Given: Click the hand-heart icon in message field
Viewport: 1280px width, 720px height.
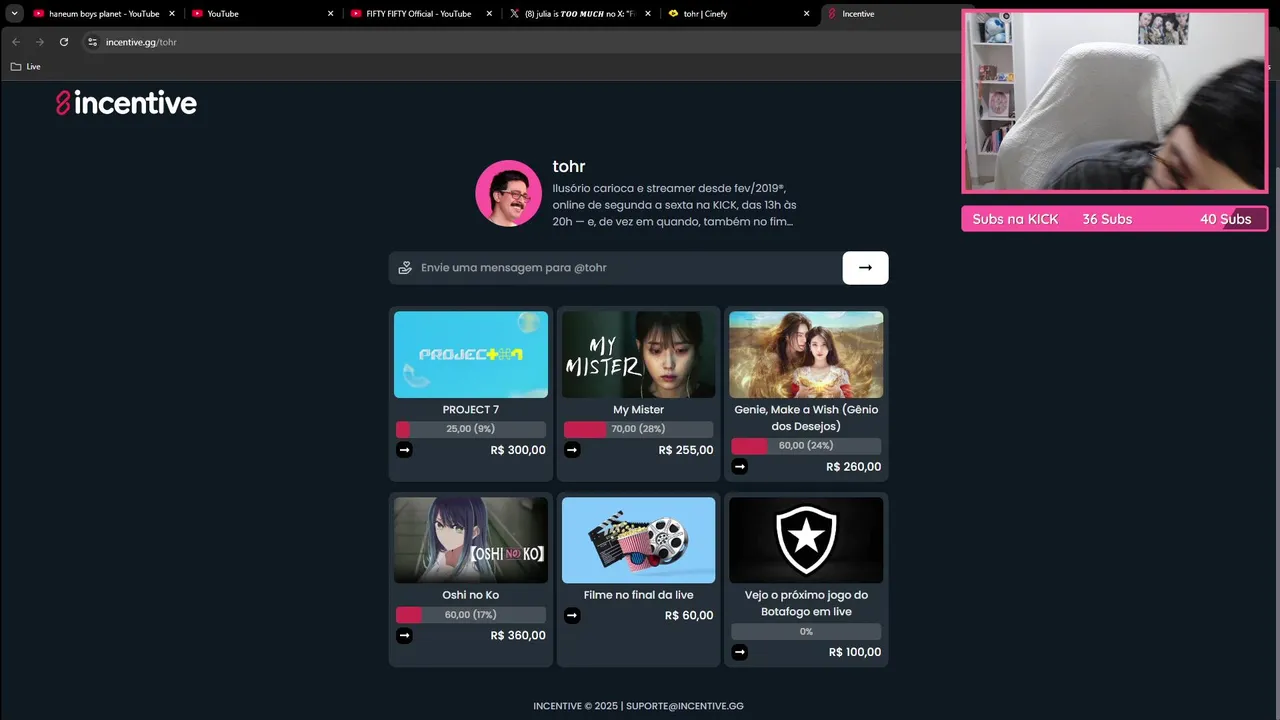Looking at the screenshot, I should click(x=405, y=268).
